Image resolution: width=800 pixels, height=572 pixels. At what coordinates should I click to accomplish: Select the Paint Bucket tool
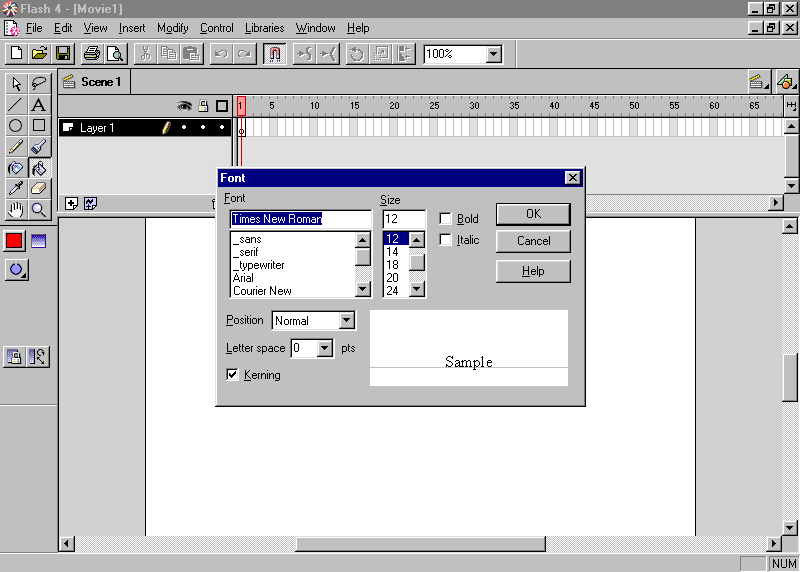(39, 168)
